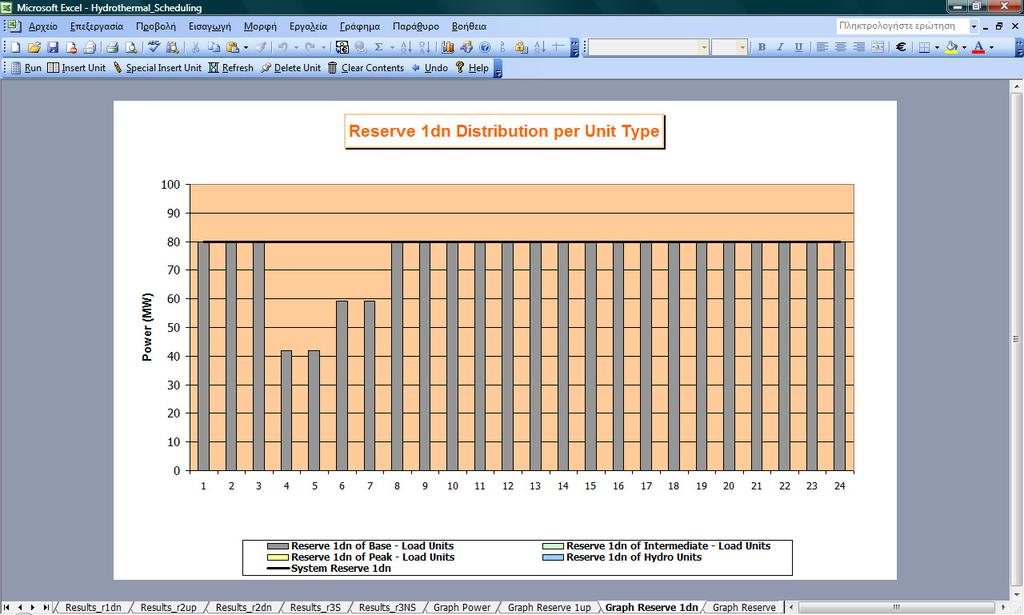
Task: Click the Insert Unit button
Action: click(x=76, y=68)
